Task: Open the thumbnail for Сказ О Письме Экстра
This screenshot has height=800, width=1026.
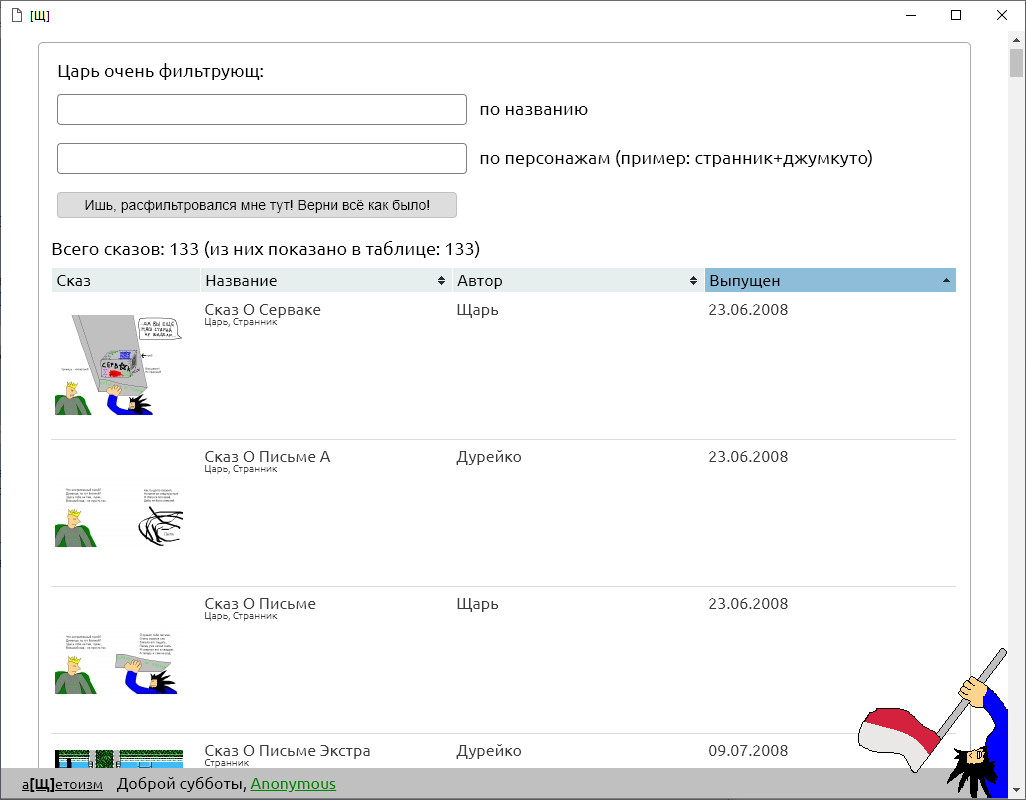Action: coord(120,760)
